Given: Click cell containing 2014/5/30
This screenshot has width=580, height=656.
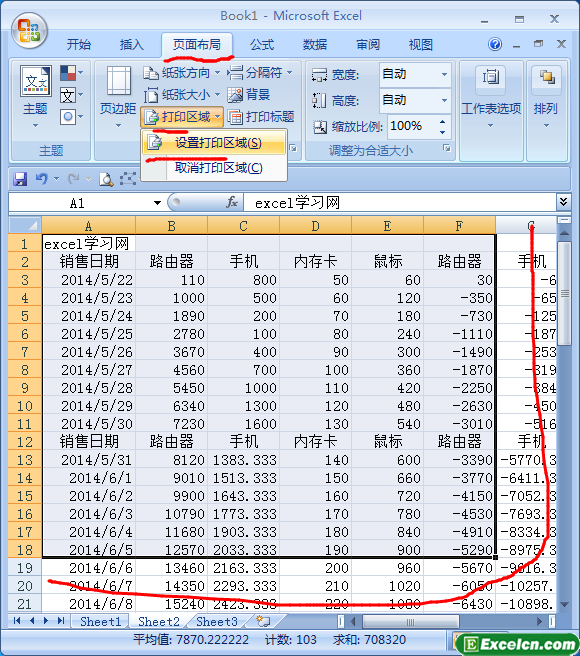Looking at the screenshot, I should pos(89,424).
